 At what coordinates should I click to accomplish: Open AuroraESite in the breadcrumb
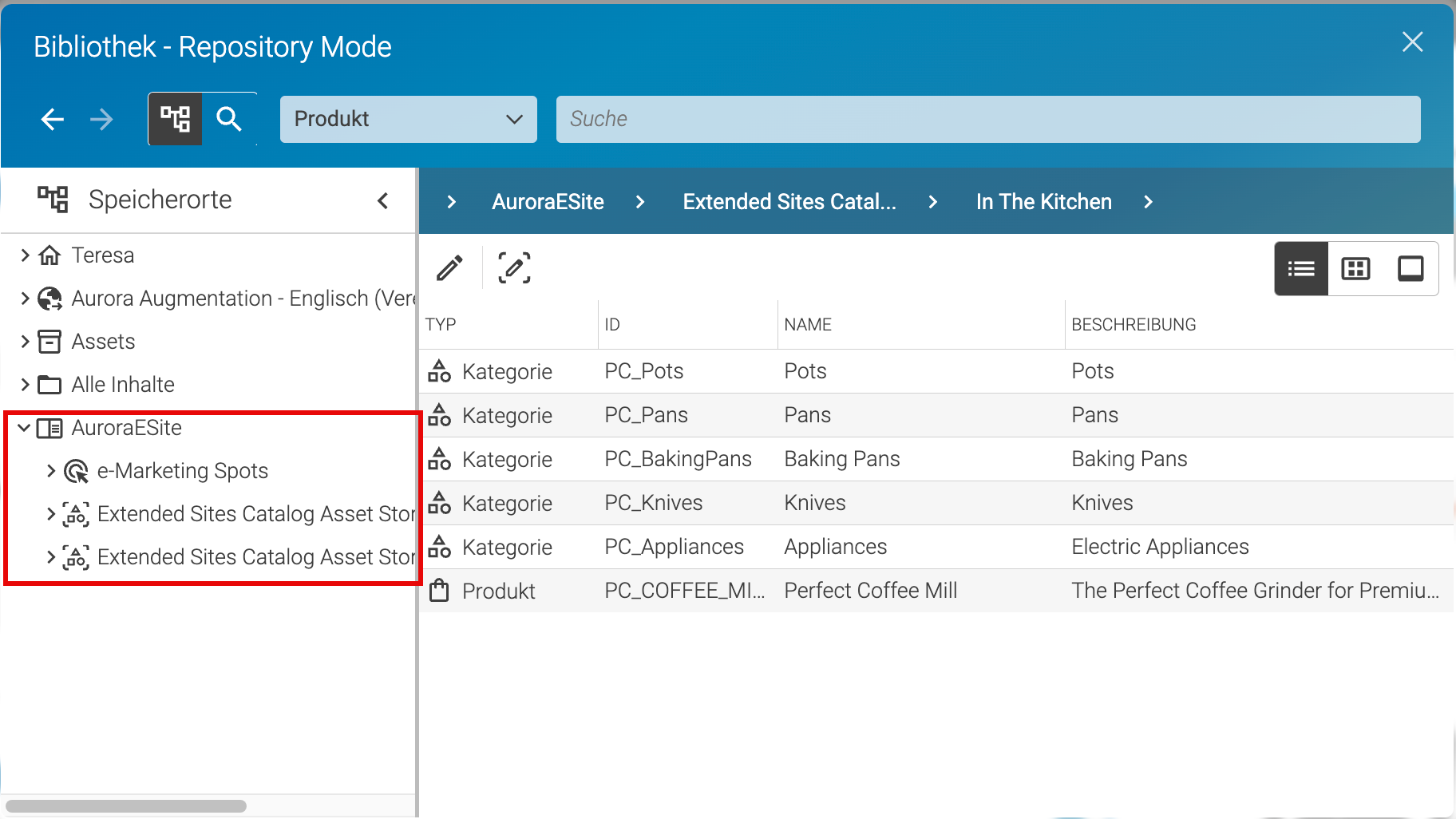(548, 202)
